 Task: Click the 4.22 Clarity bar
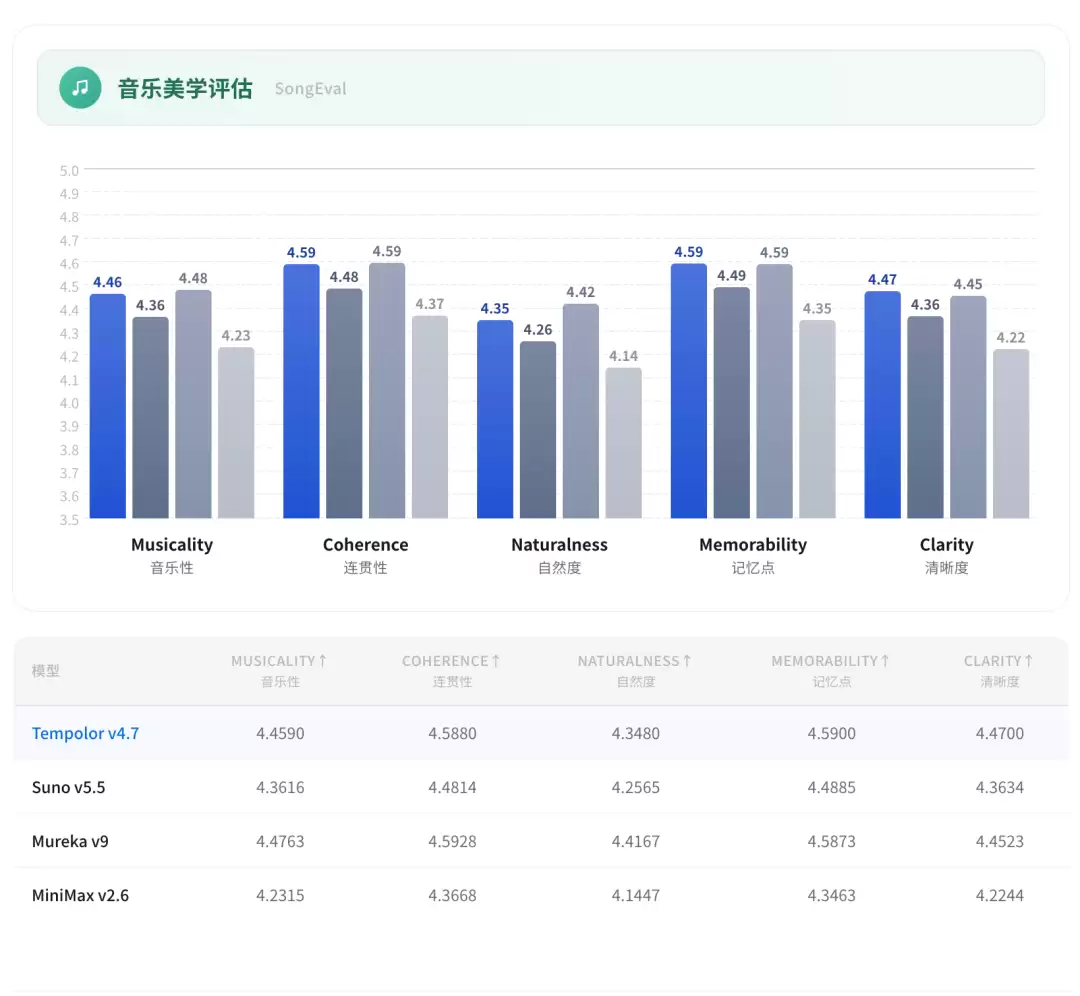1011,433
